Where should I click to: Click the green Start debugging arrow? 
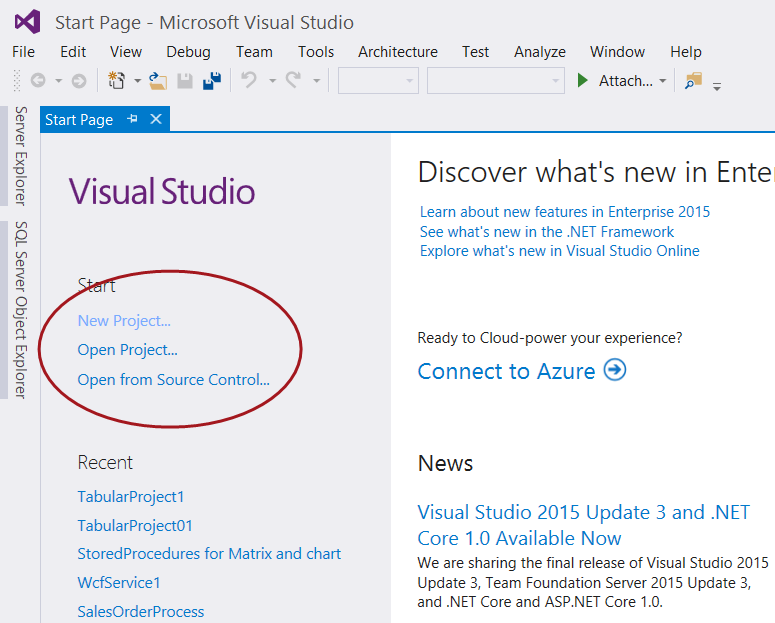coord(582,80)
